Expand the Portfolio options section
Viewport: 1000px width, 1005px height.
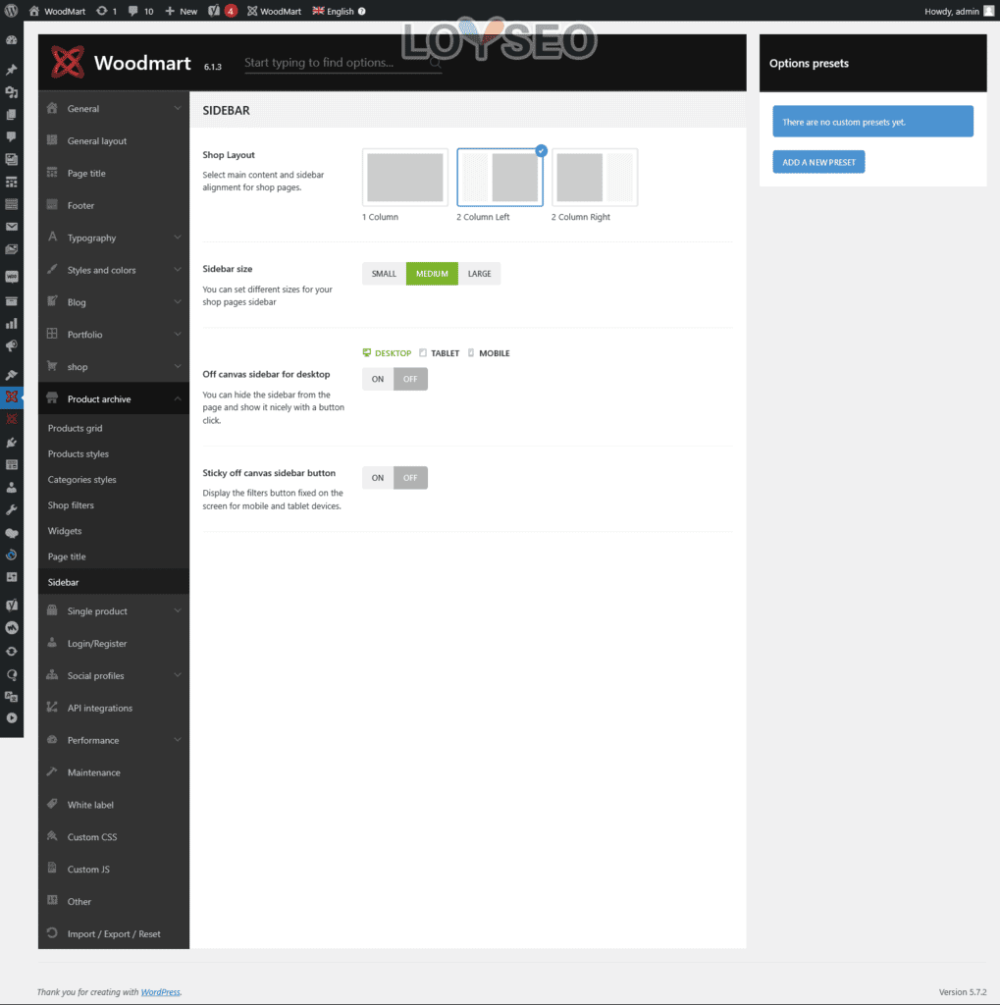click(113, 334)
